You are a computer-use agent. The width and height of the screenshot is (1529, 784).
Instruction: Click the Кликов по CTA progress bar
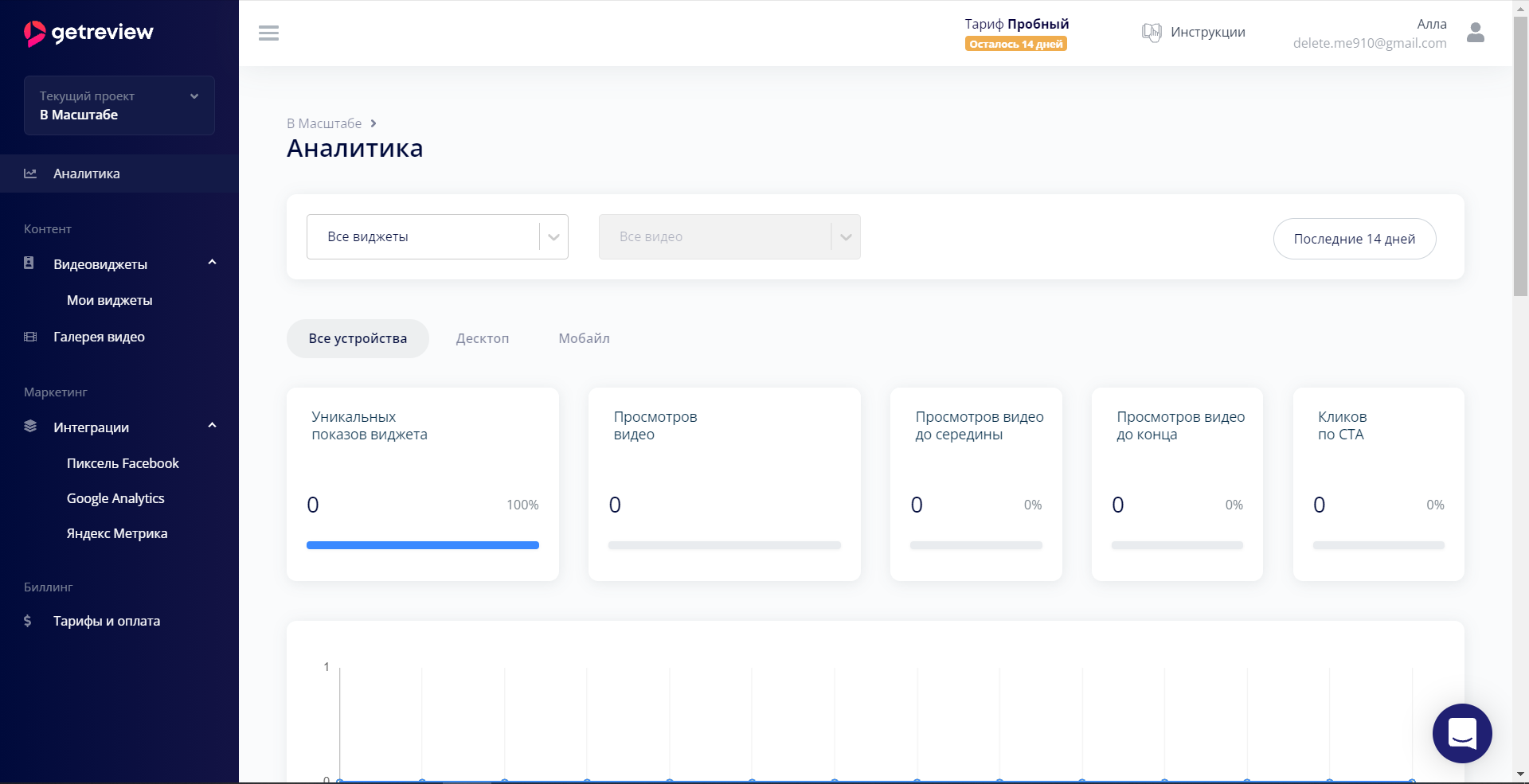(1378, 545)
